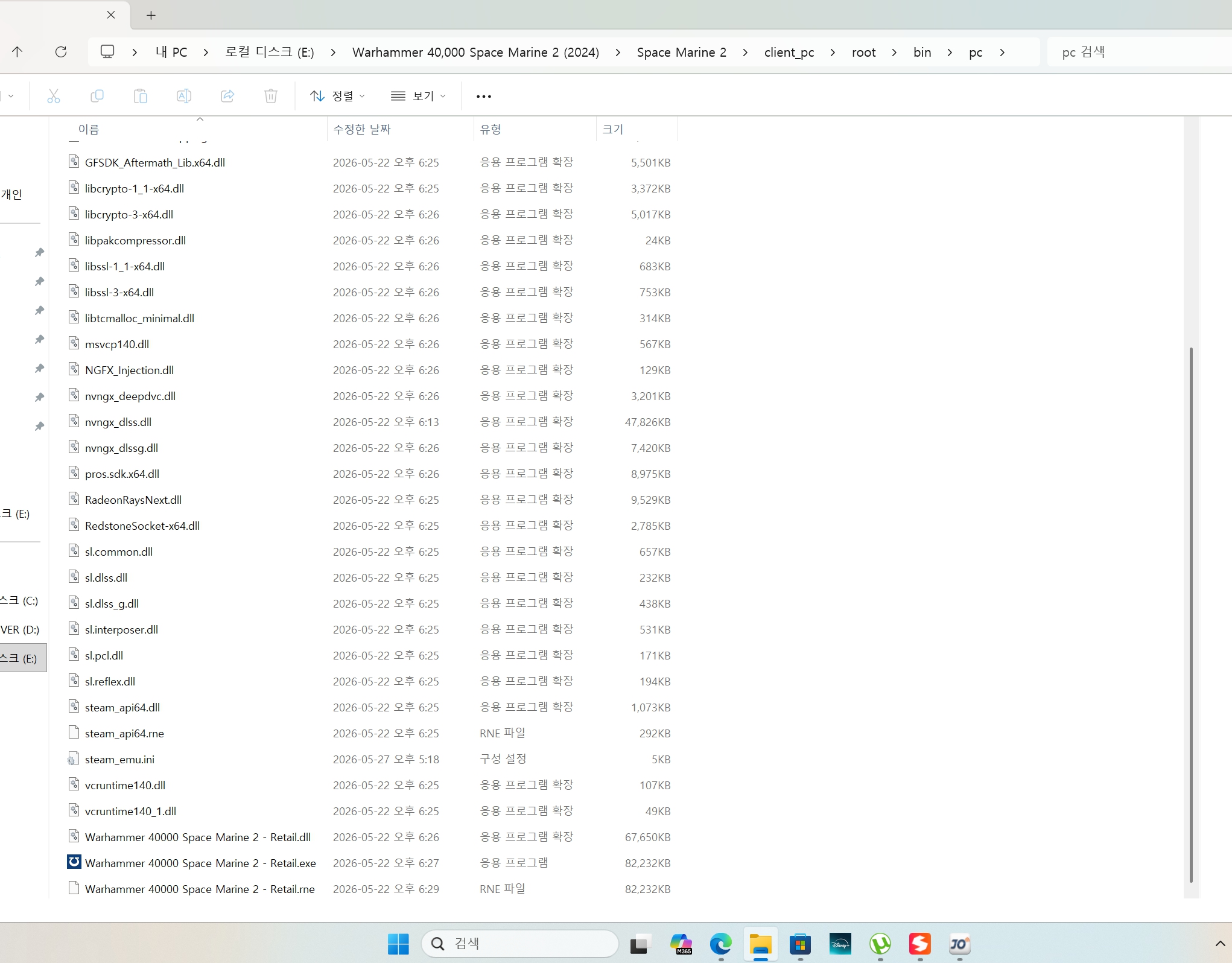Image resolution: width=1232 pixels, height=963 pixels.
Task: Select the VER (D:) drive in sidebar
Action: [x=20, y=629]
